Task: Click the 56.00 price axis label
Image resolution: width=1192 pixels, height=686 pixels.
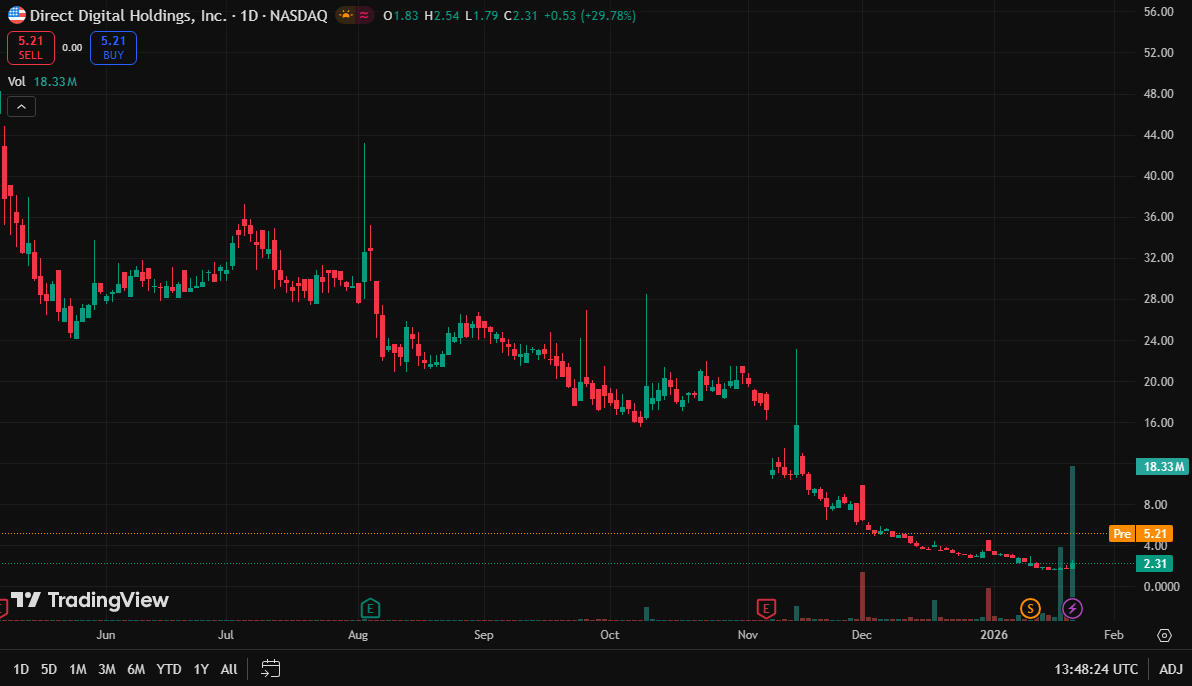Action: pyautogui.click(x=1159, y=11)
